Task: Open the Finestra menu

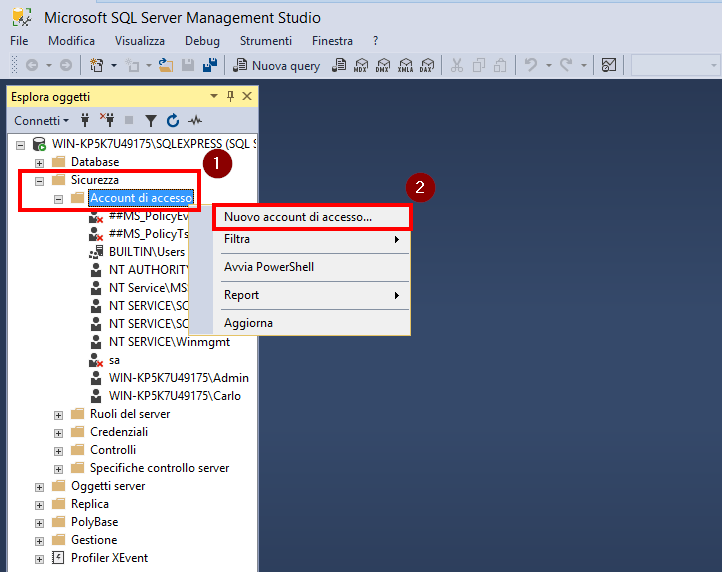Action: pyautogui.click(x=332, y=41)
